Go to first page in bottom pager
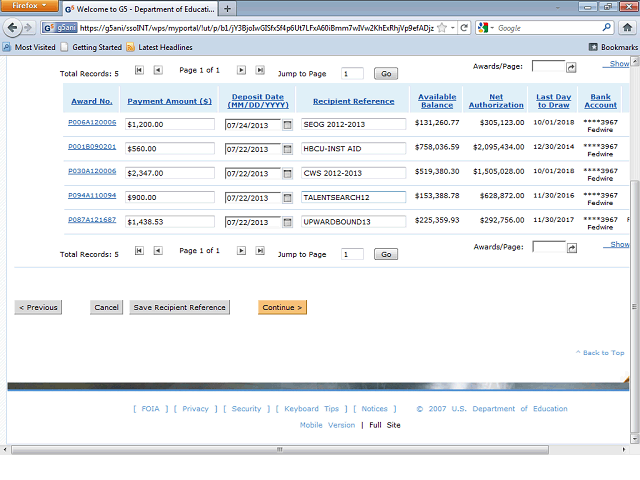The width and height of the screenshot is (640, 480). pyautogui.click(x=139, y=251)
